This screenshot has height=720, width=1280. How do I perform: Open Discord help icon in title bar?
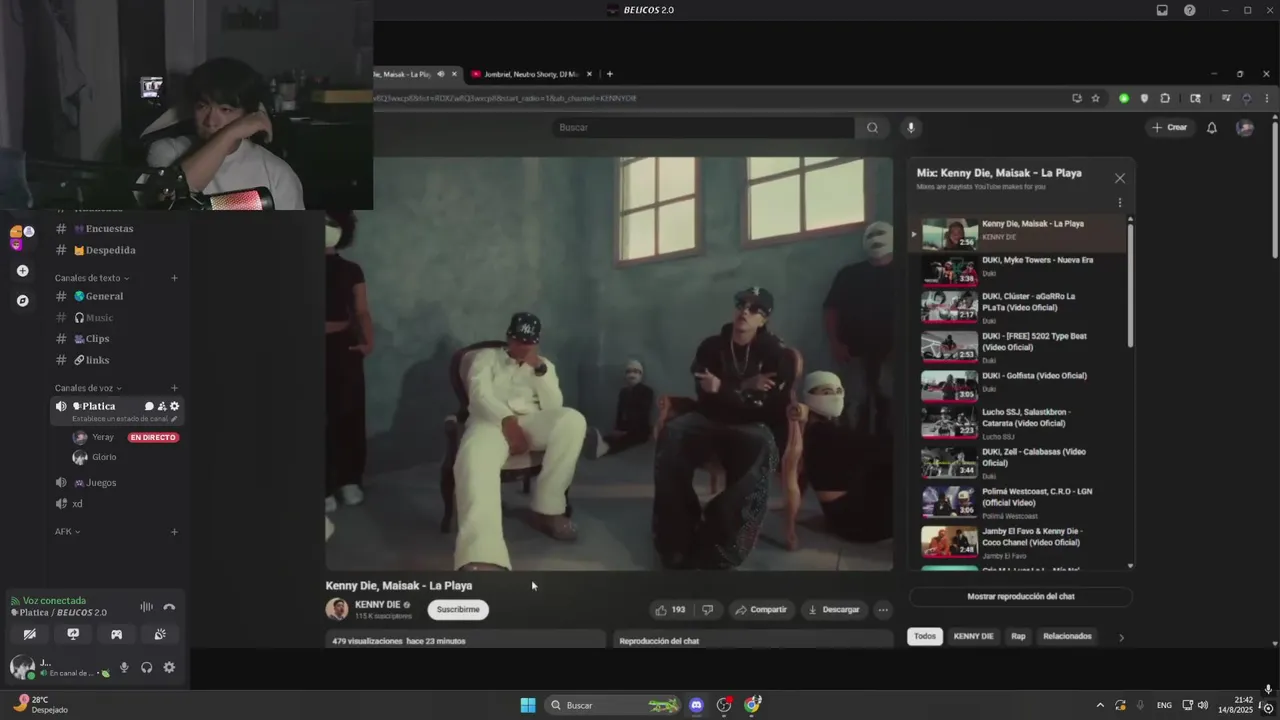(1189, 10)
